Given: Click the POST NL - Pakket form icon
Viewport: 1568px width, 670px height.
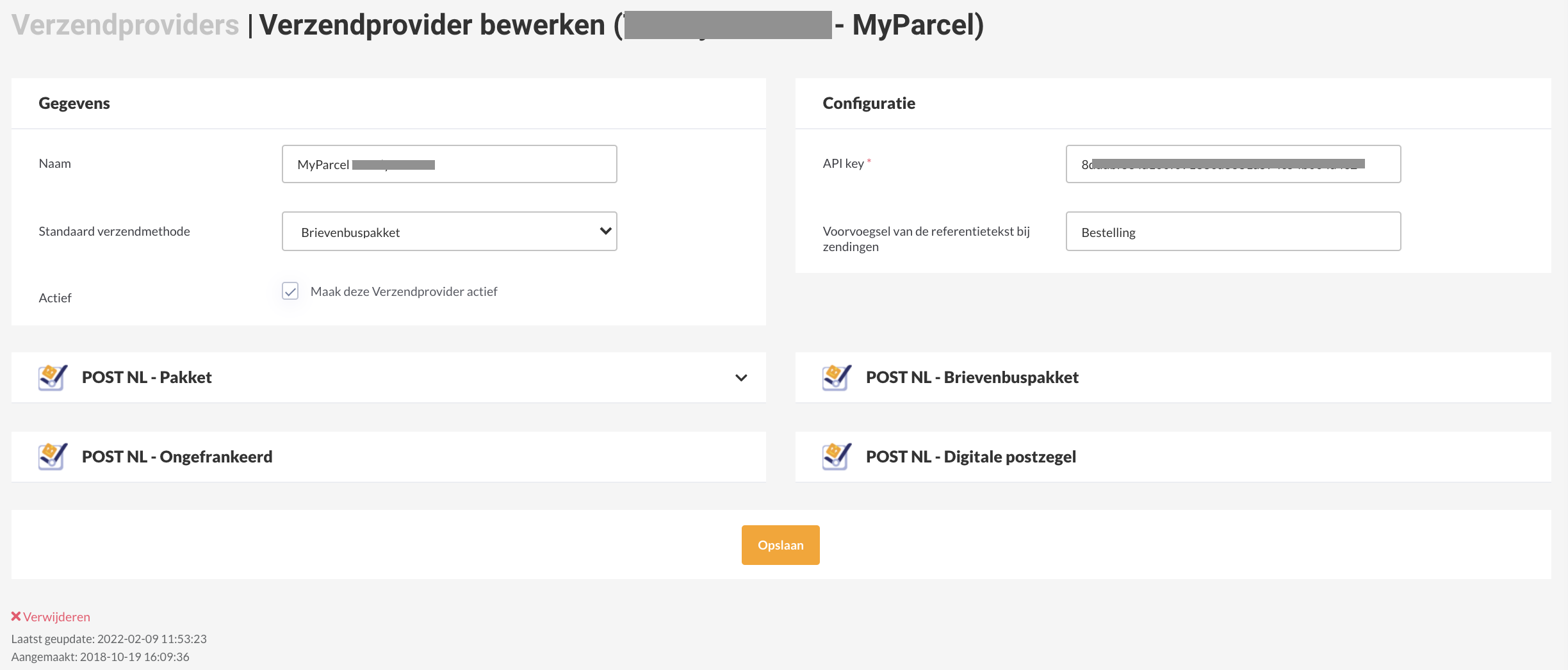Looking at the screenshot, I should coord(53,377).
